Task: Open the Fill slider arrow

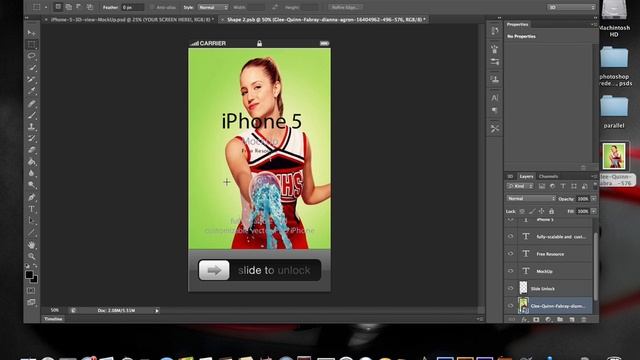Action: 594,211
